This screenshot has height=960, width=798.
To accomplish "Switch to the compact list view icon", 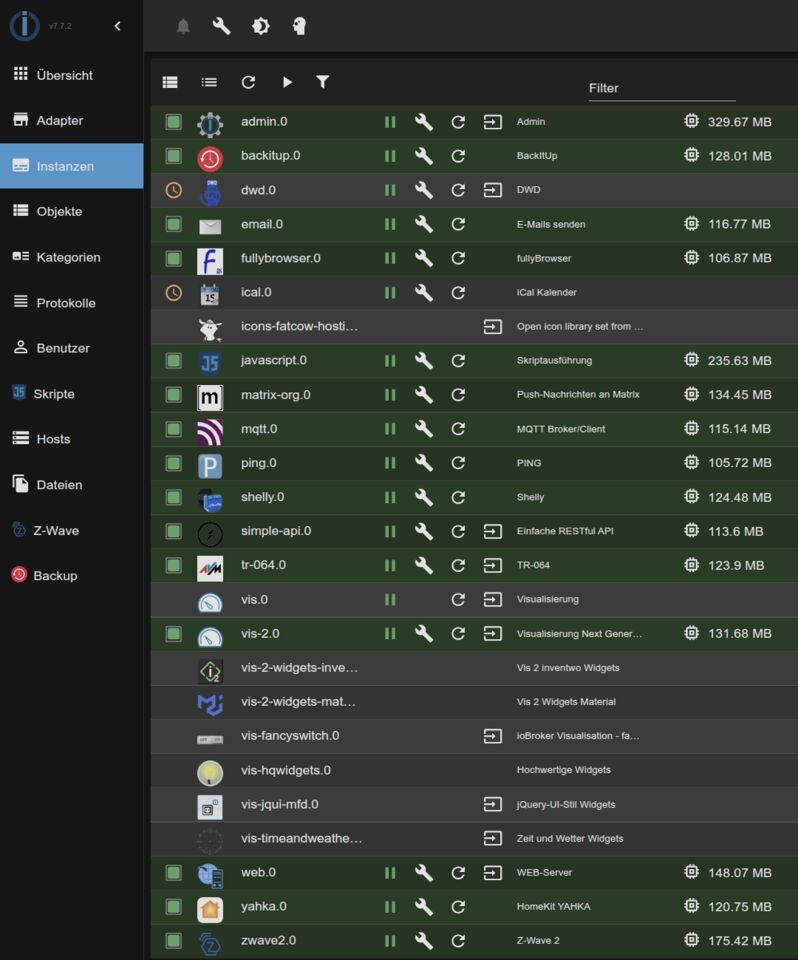I will [x=209, y=83].
